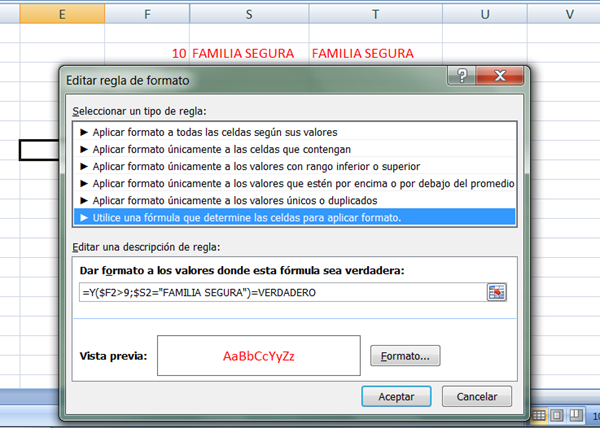Click the selected cell in column E
Screen dimensions: 600x428
pos(39,150)
